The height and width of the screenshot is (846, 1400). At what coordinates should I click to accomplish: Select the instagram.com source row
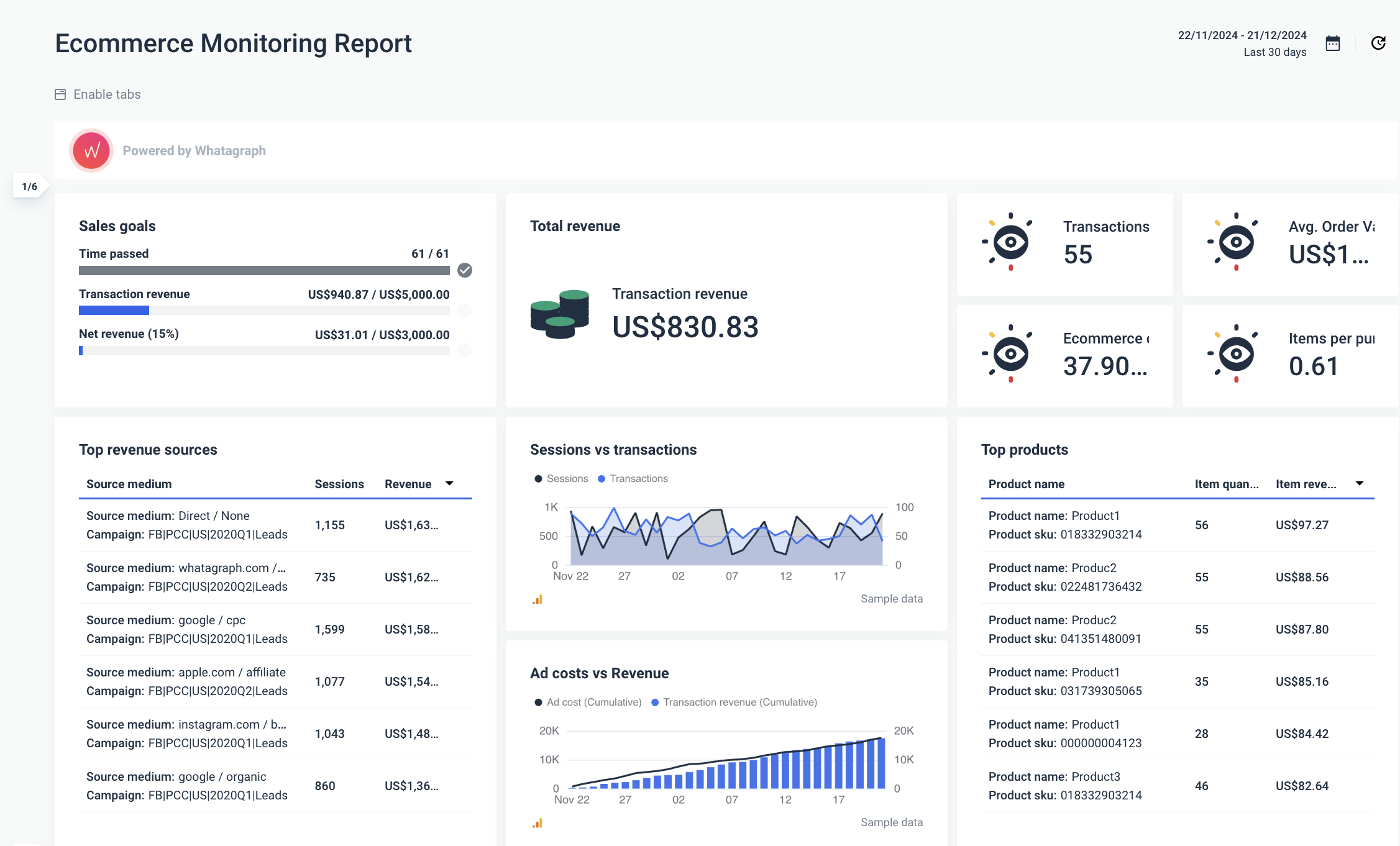click(275, 734)
